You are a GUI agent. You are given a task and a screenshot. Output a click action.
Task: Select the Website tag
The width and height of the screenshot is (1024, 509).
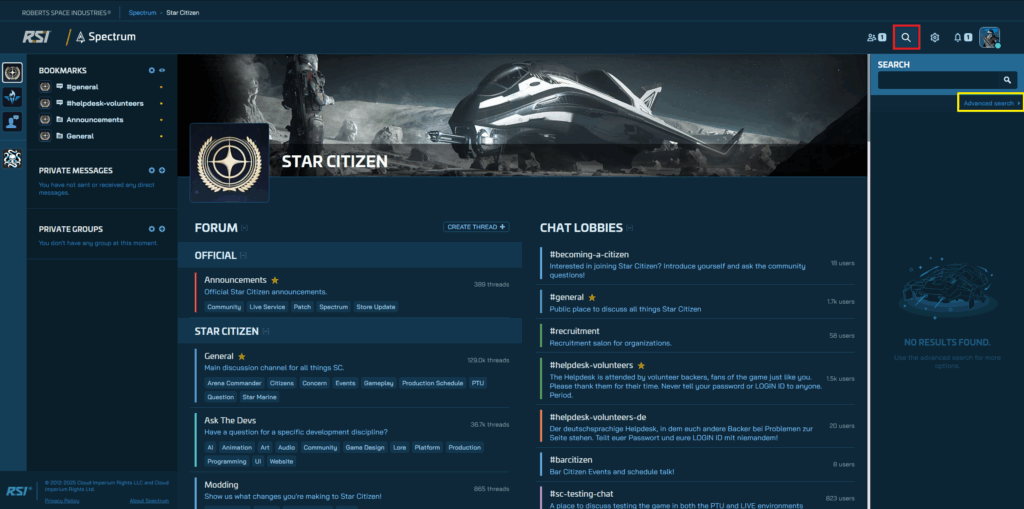(281, 461)
